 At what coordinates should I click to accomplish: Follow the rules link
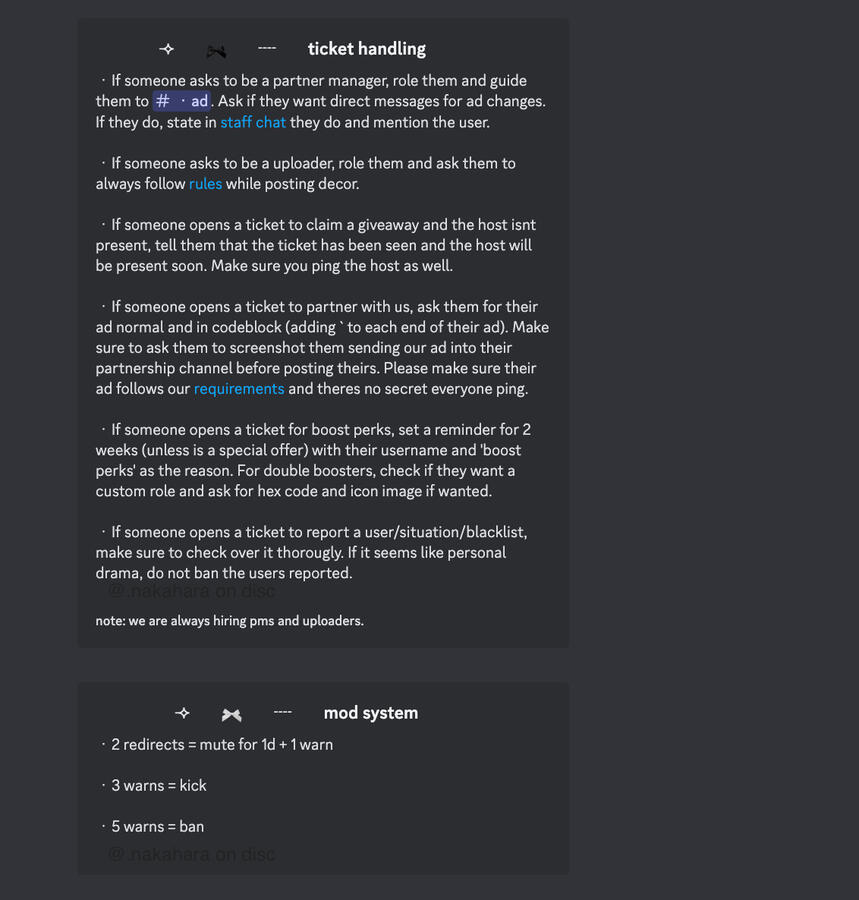[205, 184]
